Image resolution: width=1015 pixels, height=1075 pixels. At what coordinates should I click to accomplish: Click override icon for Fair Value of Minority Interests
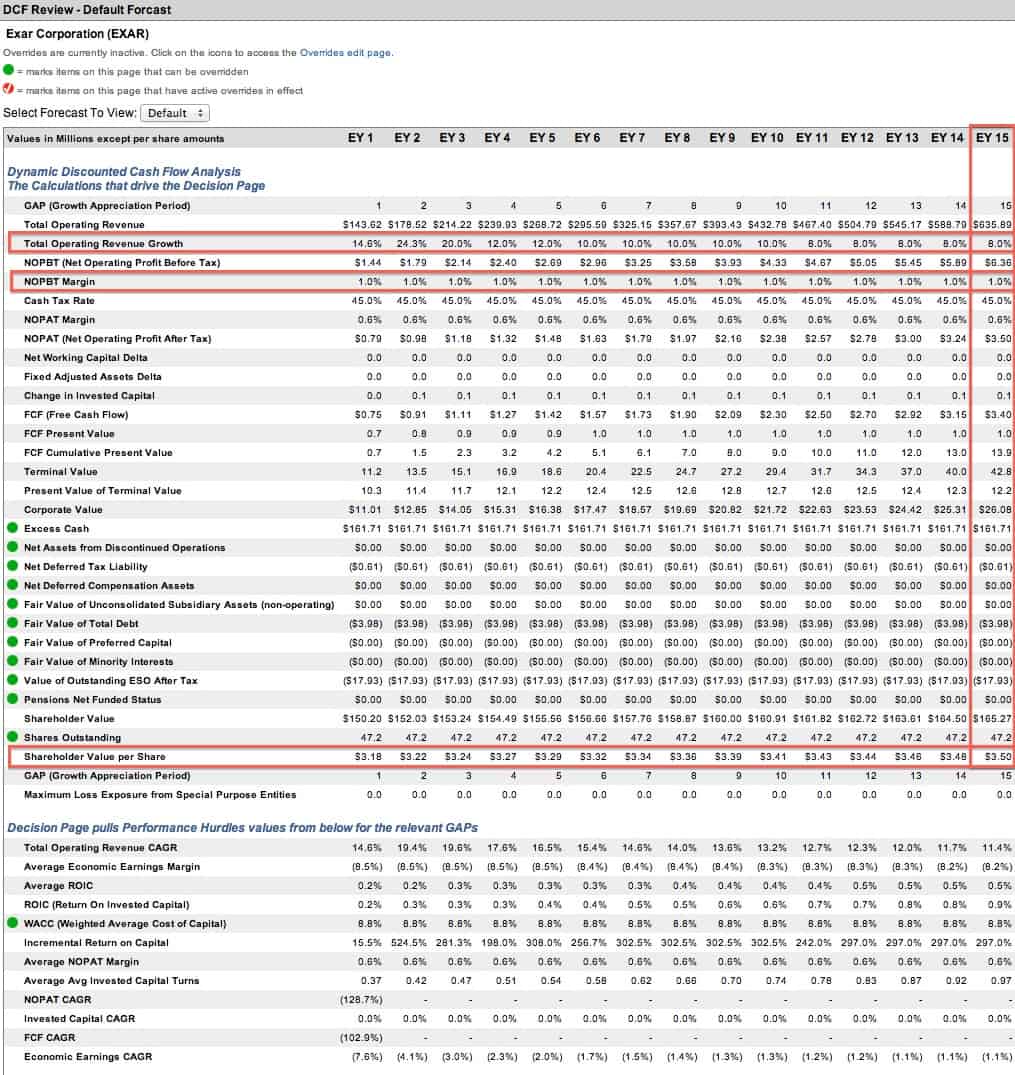(12, 661)
